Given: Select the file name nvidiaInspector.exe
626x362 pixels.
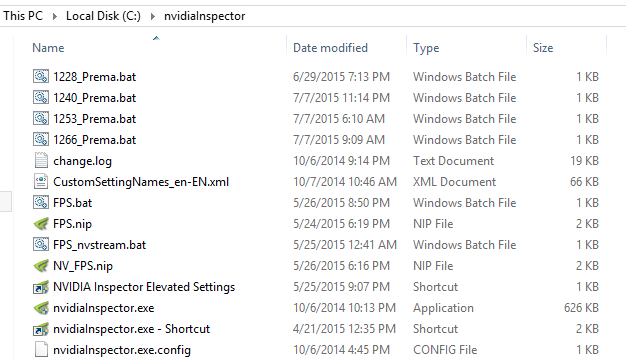Looking at the screenshot, I should pyautogui.click(x=104, y=308).
